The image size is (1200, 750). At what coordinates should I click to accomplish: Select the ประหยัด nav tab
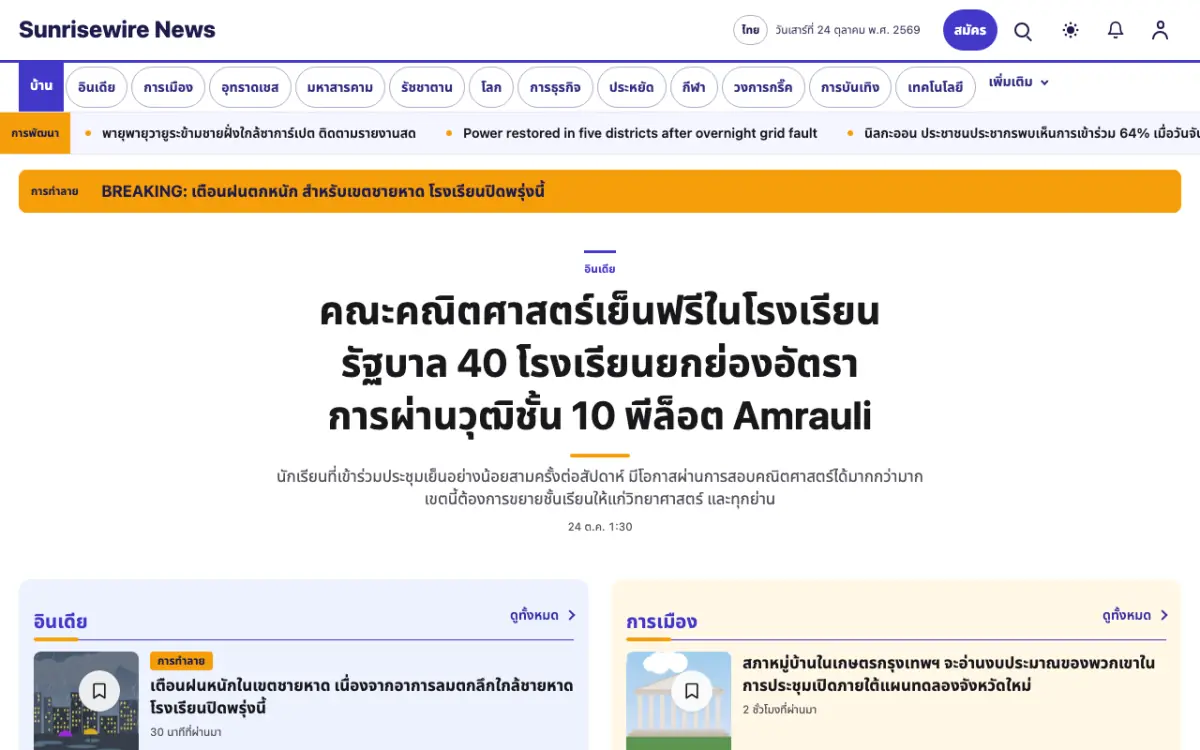tap(632, 87)
